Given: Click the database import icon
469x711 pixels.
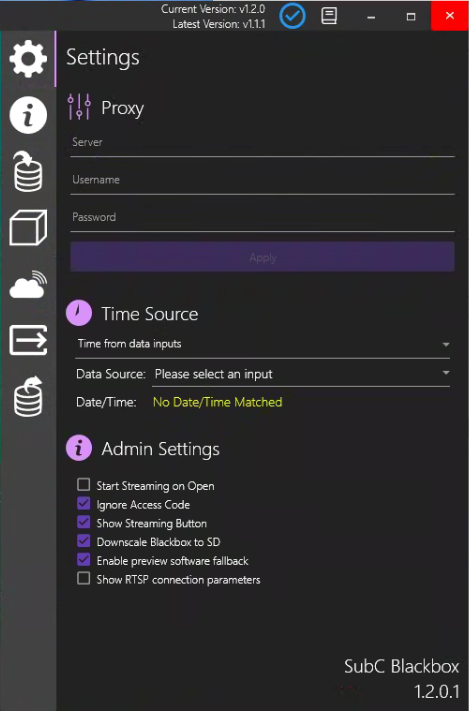Looking at the screenshot, I should coord(28,171).
